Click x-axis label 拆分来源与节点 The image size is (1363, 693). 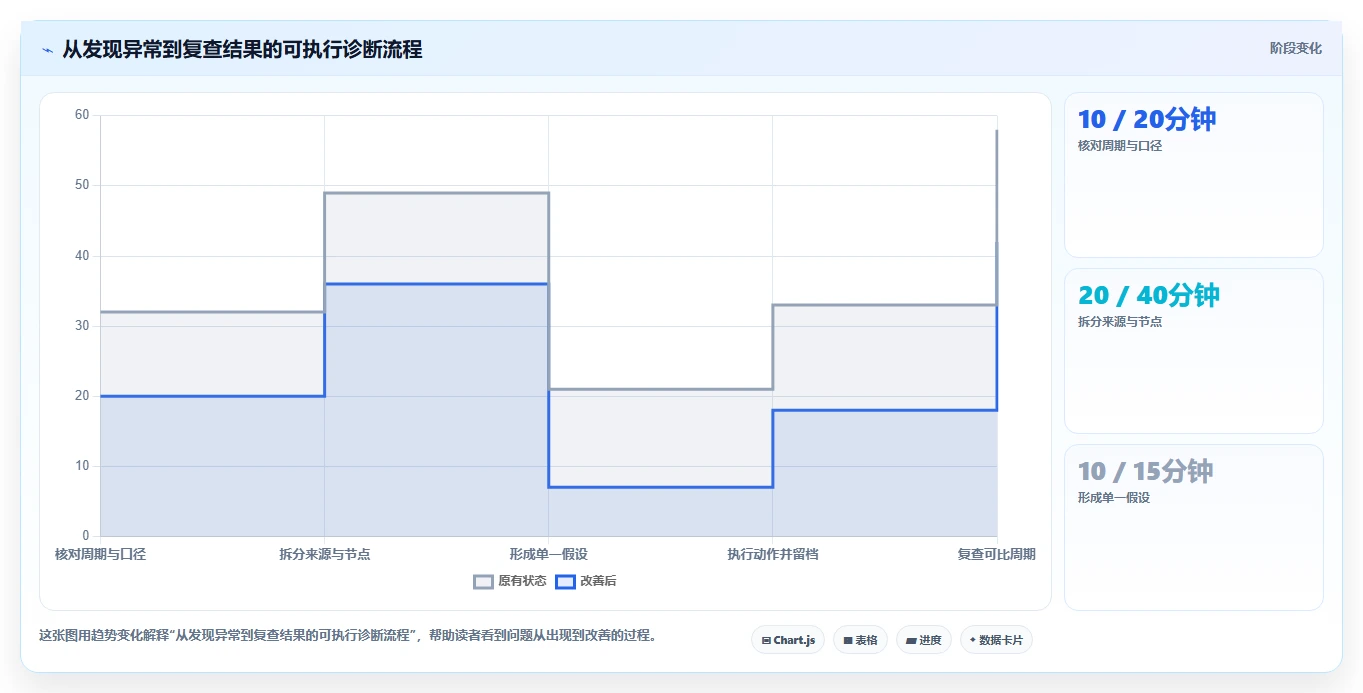(x=325, y=554)
